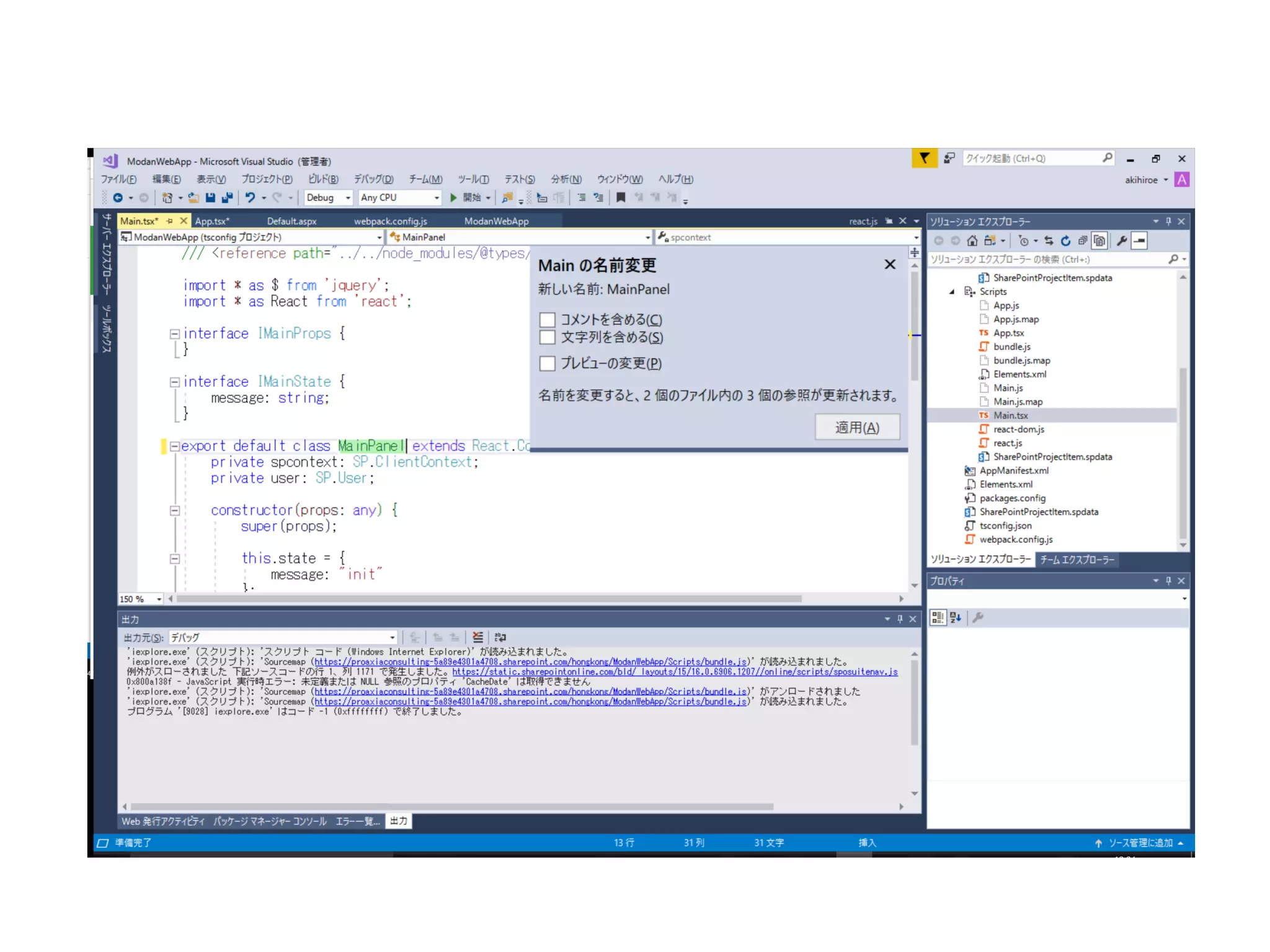Click the Save All toolbar icon
This screenshot has height=952, width=1270.
point(227,197)
